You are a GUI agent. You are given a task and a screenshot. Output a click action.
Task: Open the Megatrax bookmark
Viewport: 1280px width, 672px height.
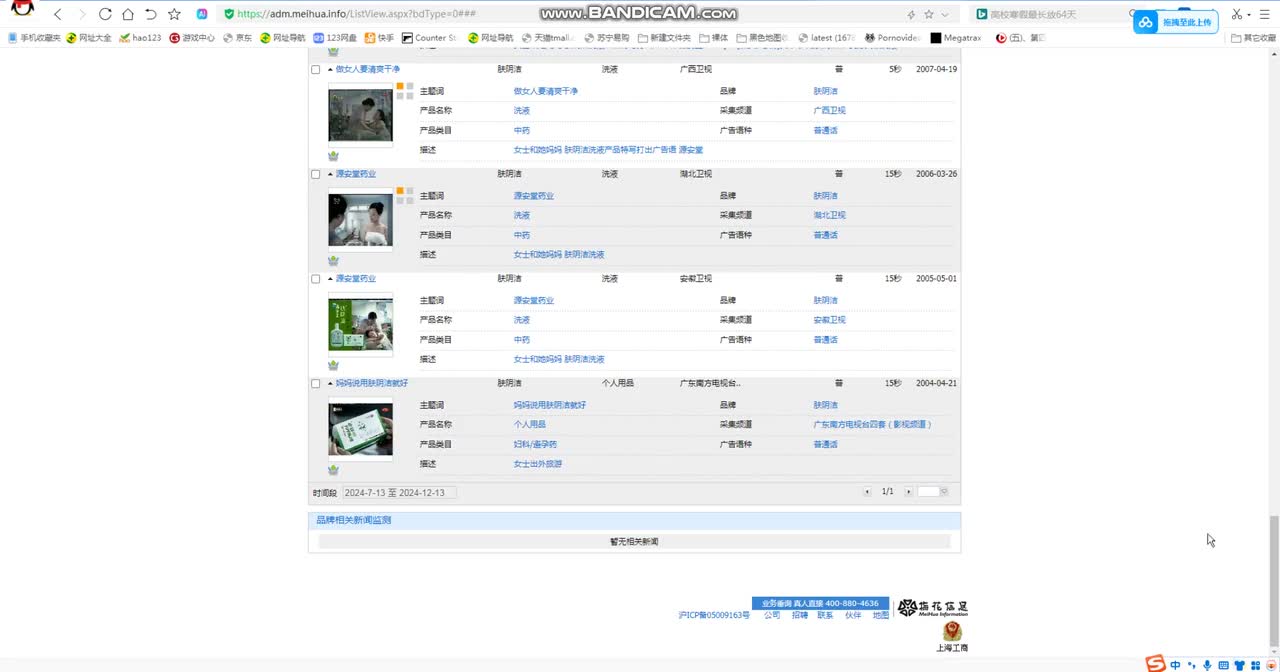pyautogui.click(x=956, y=38)
